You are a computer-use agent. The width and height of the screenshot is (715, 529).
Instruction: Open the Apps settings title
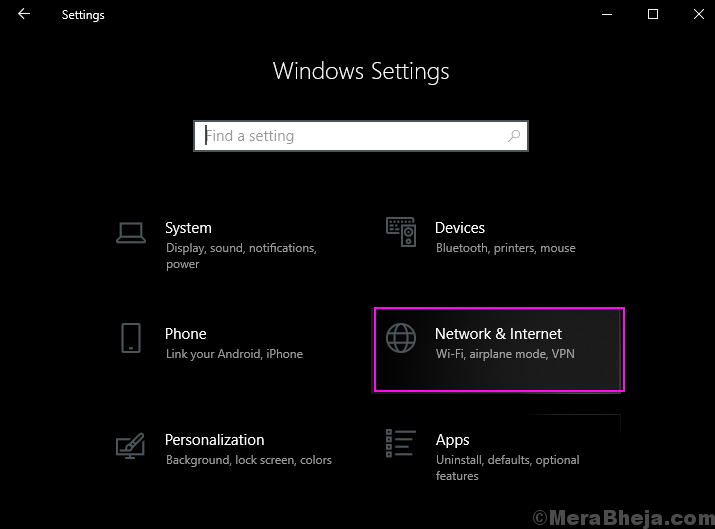click(452, 440)
